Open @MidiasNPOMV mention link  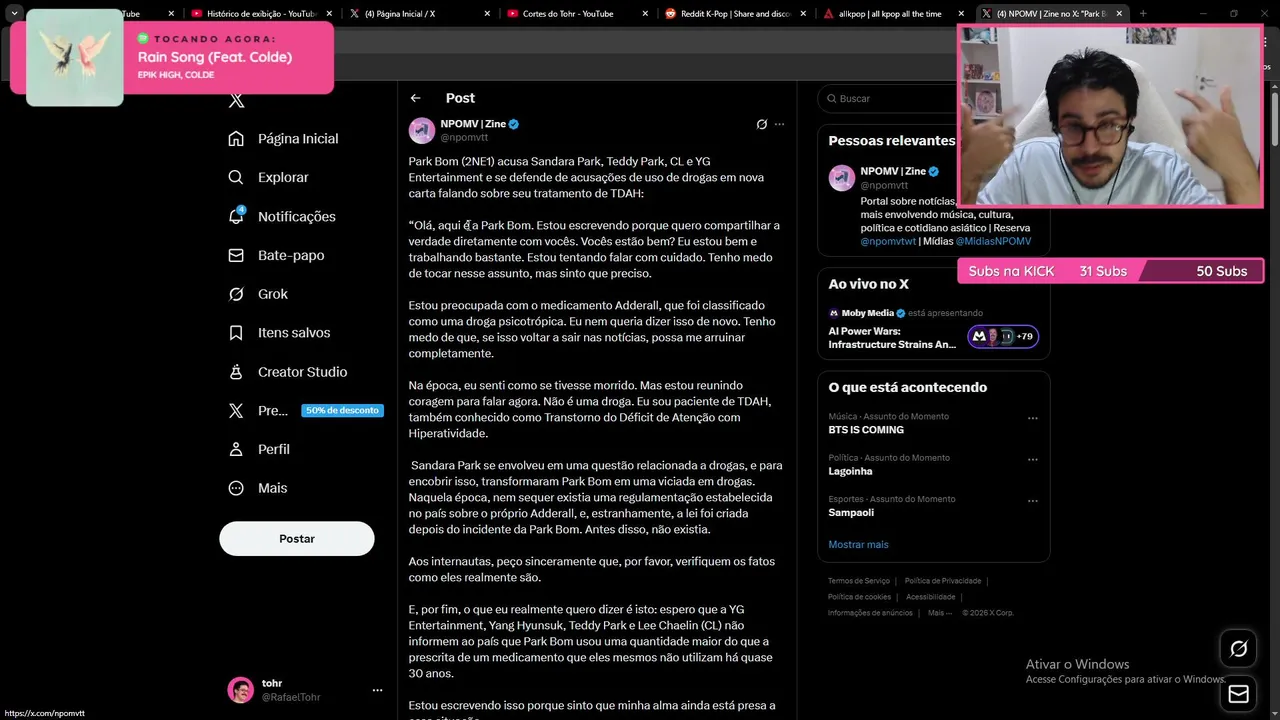coord(993,241)
